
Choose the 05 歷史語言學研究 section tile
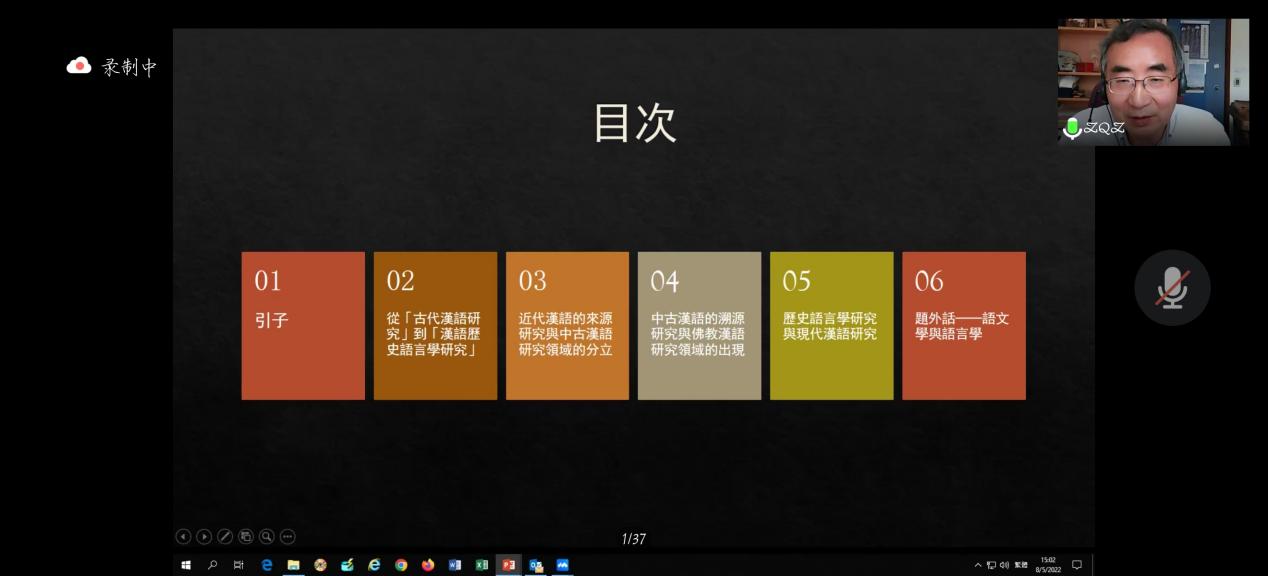(831, 325)
